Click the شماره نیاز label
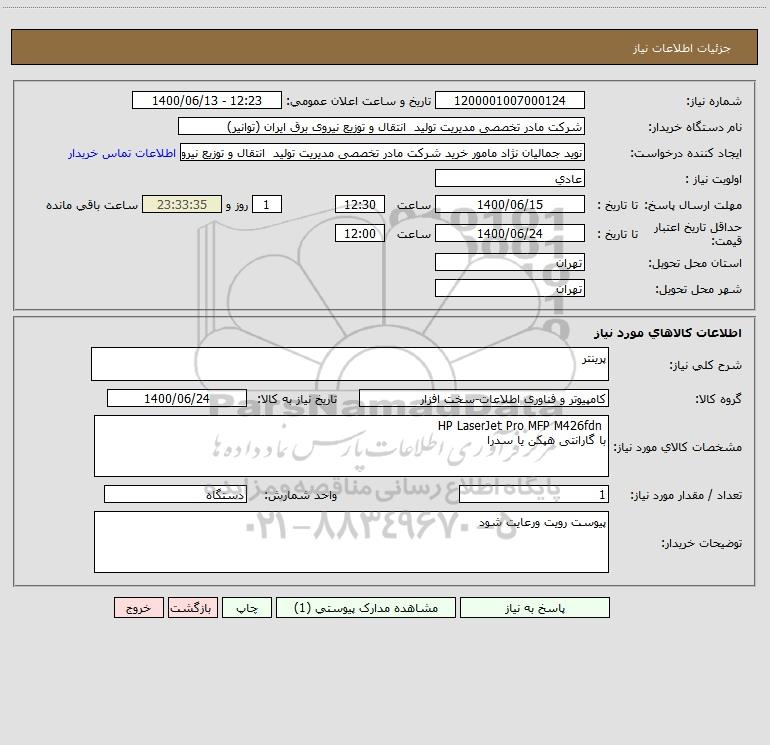This screenshot has height=745, width=770. click(714, 102)
